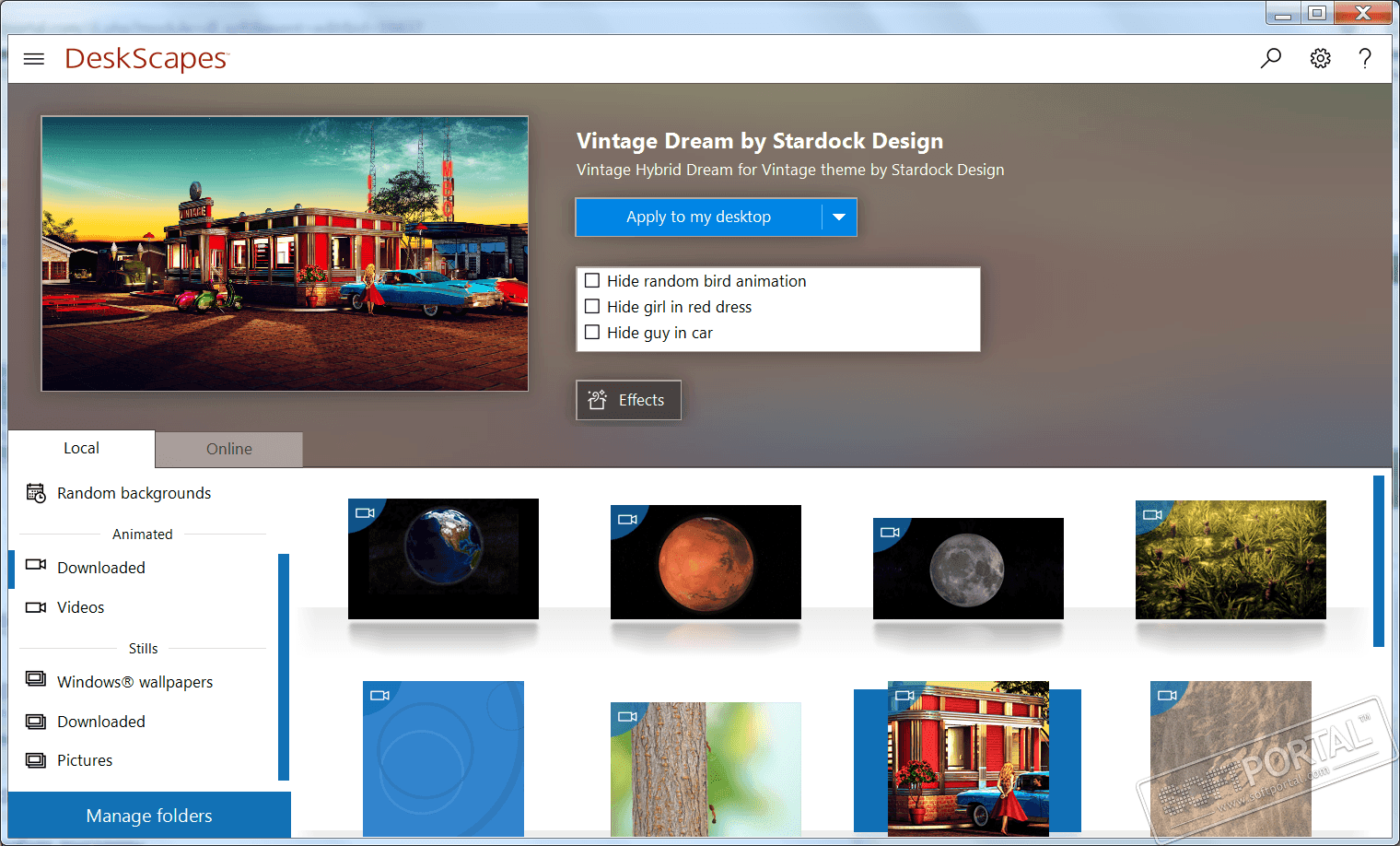This screenshot has width=1400, height=846.
Task: Select the green plants wallpaper thumbnail
Action: (x=1231, y=560)
